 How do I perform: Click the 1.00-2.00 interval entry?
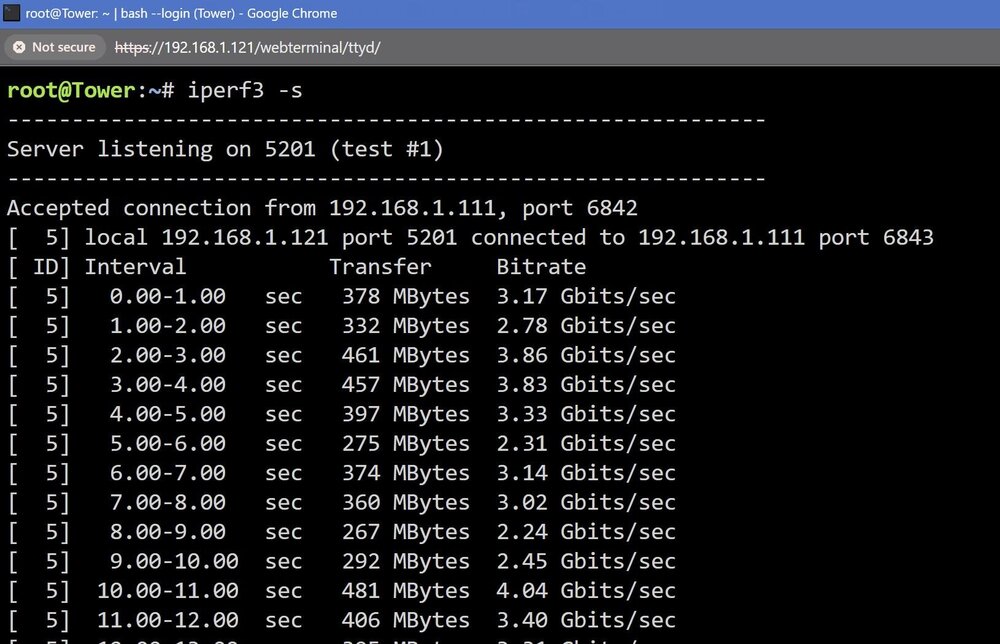tap(168, 326)
